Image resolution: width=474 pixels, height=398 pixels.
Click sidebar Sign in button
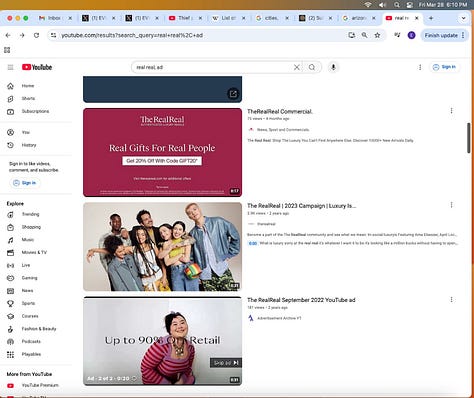[24, 183]
